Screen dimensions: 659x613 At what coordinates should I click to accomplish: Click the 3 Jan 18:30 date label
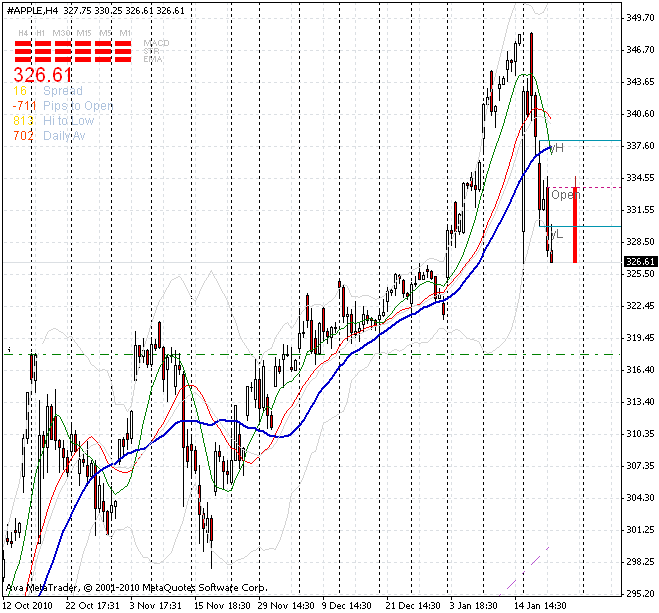click(x=473, y=606)
